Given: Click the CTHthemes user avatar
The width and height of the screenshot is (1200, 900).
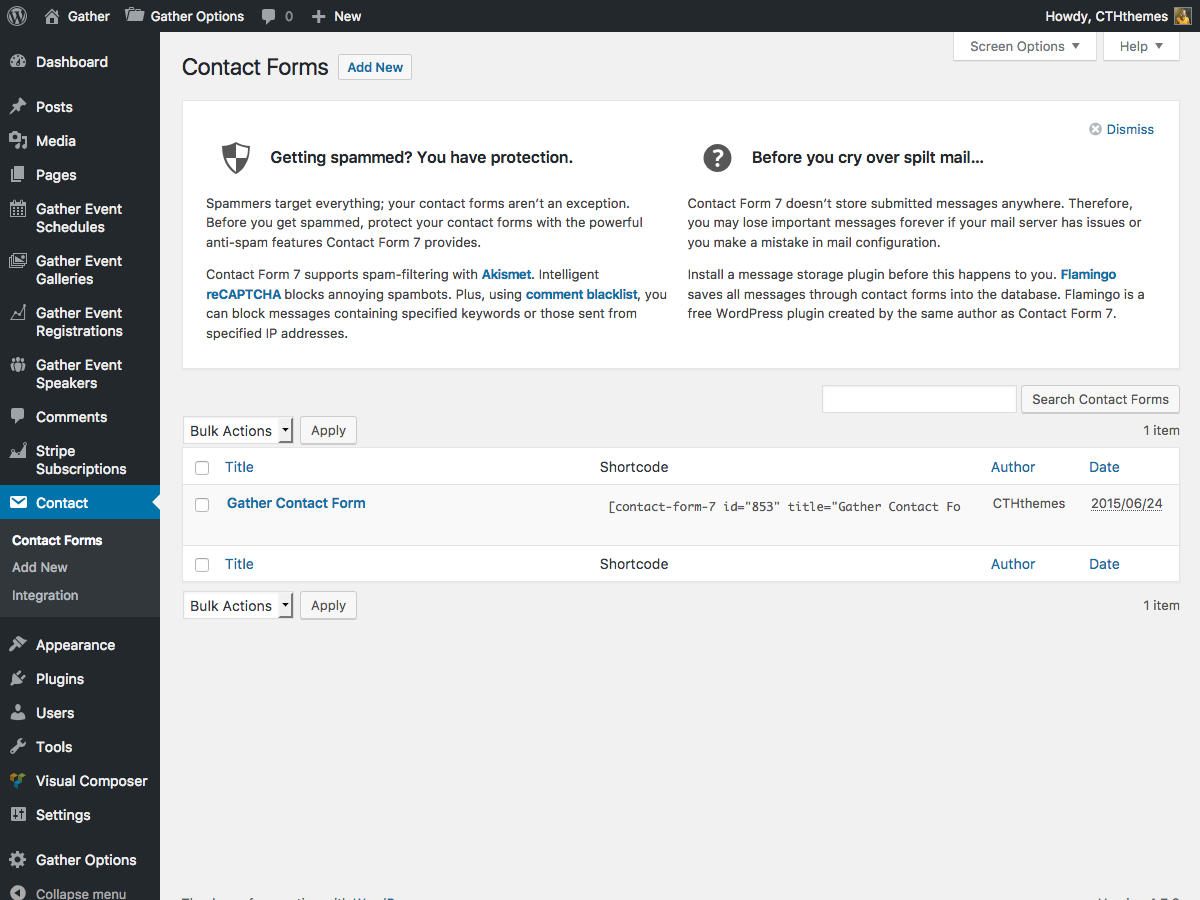Looking at the screenshot, I should tap(1182, 16).
